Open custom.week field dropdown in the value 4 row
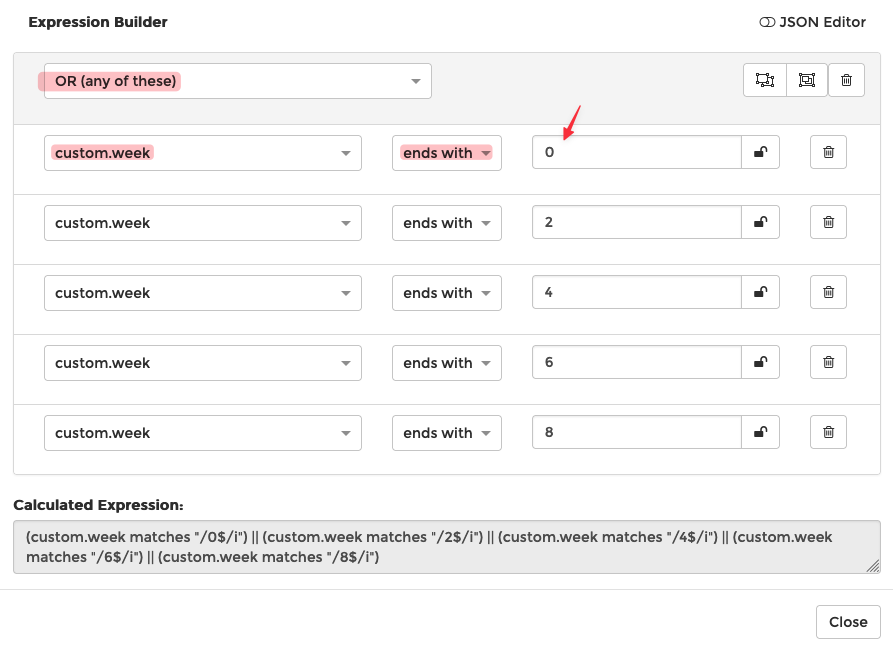The height and width of the screenshot is (652, 893). [x=203, y=293]
